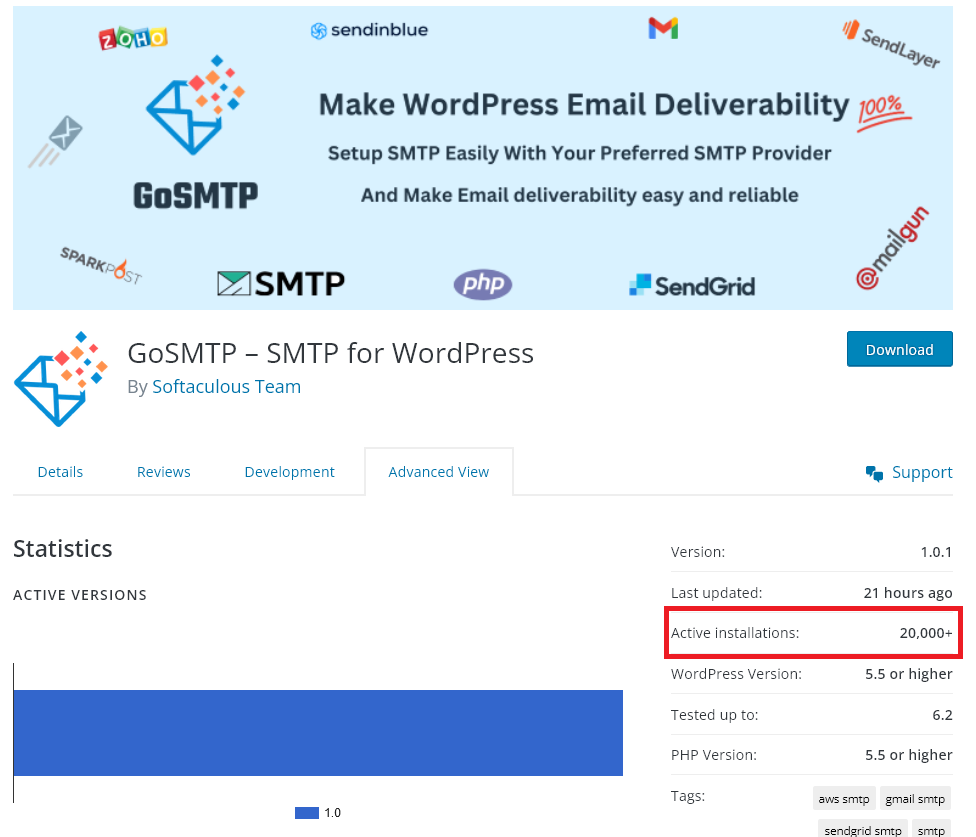The width and height of the screenshot is (976, 837).
Task: Click the Zoho logo in banner
Action: (133, 39)
